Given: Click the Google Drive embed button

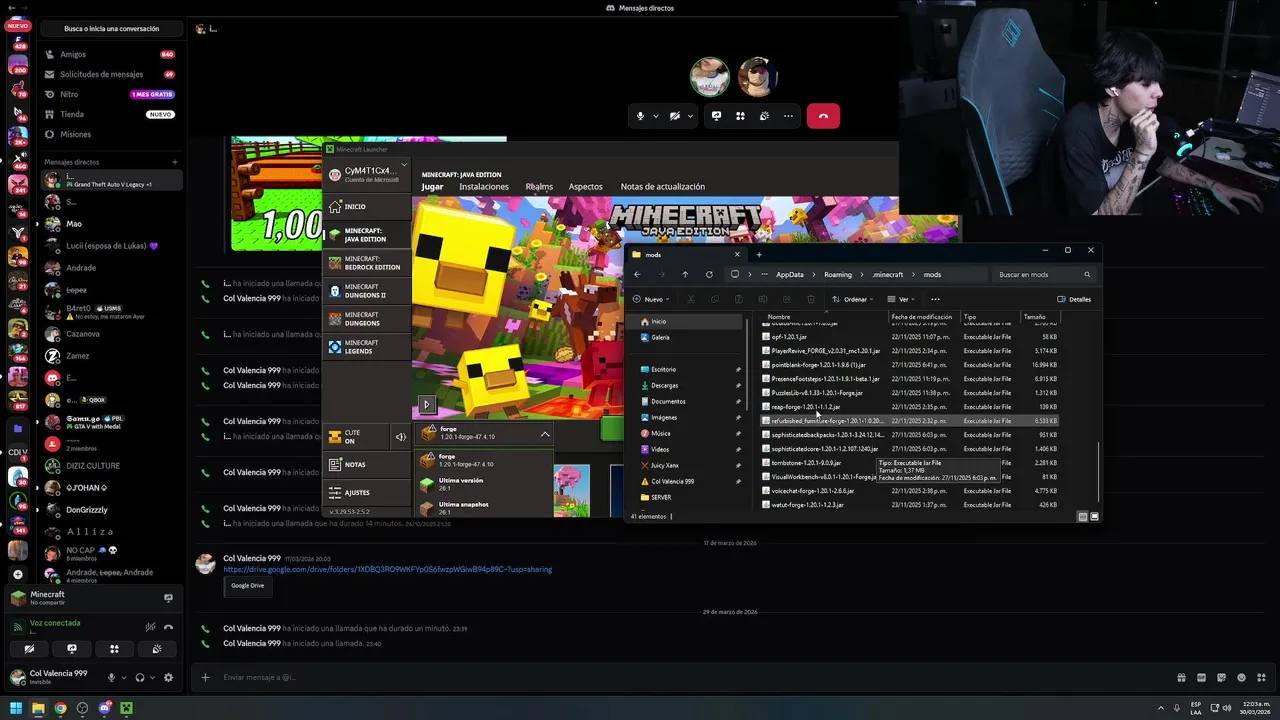Looking at the screenshot, I should [248, 585].
